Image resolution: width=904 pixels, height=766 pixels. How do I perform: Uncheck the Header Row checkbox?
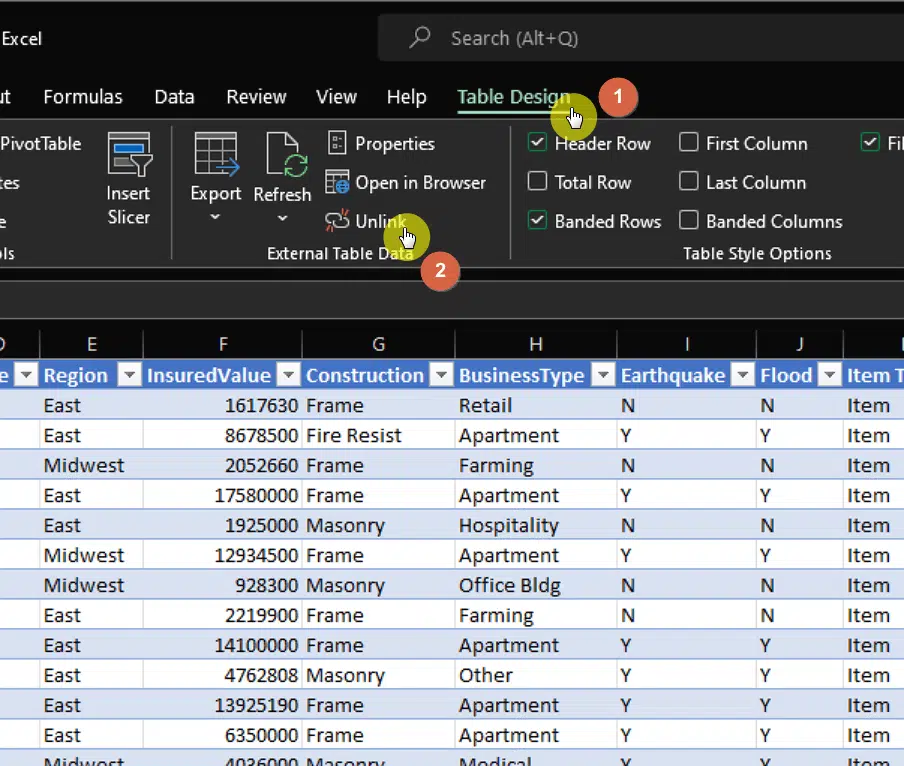pos(537,142)
